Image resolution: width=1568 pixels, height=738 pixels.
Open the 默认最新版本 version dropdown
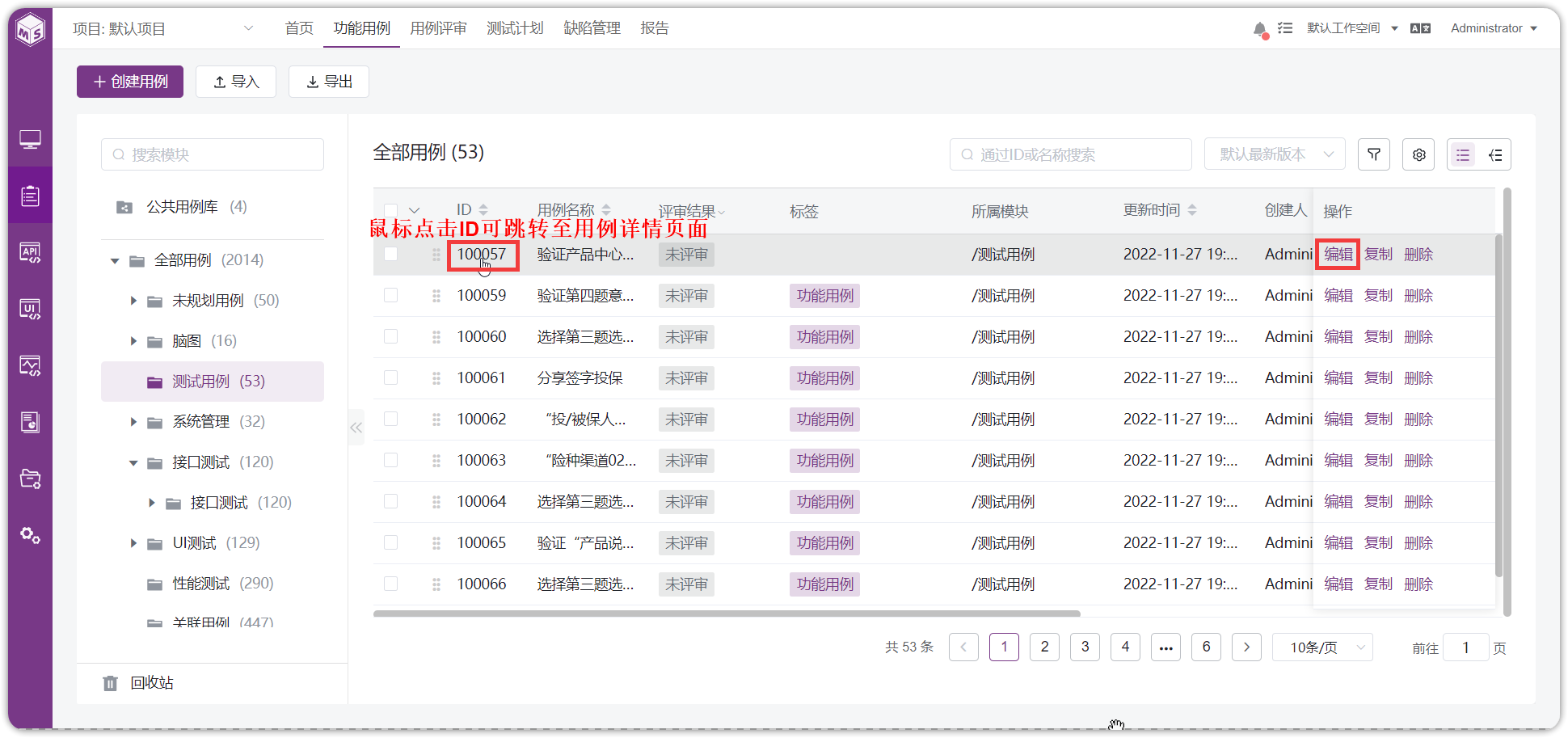[x=1275, y=154]
